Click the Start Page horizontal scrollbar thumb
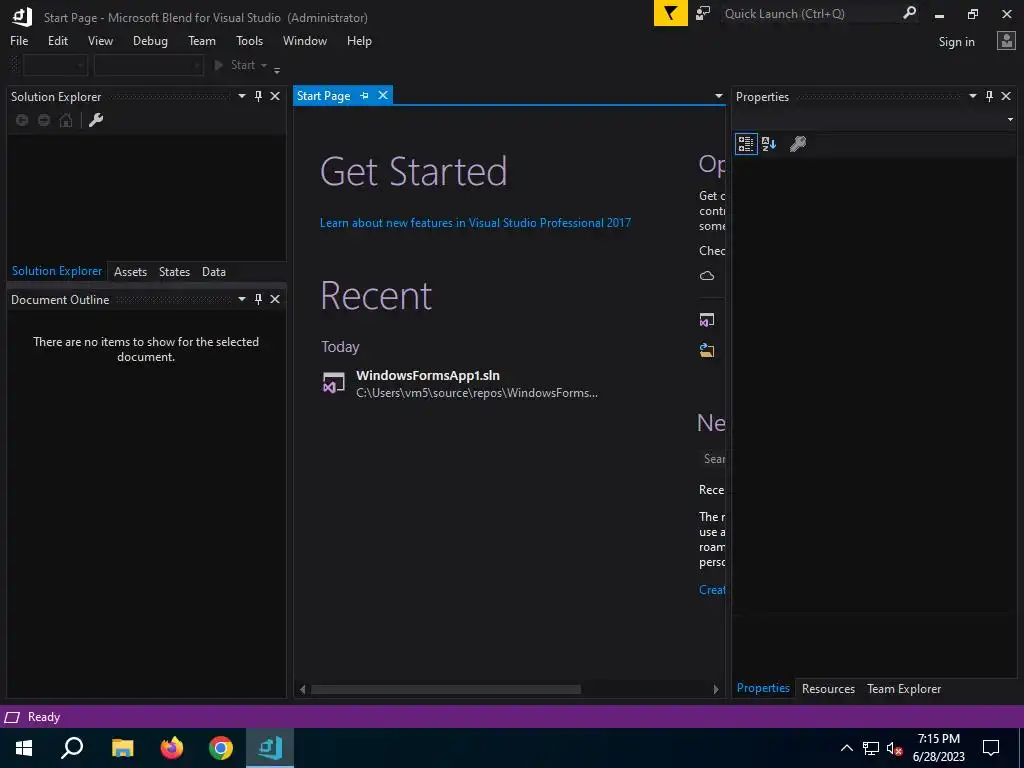 [x=446, y=690]
